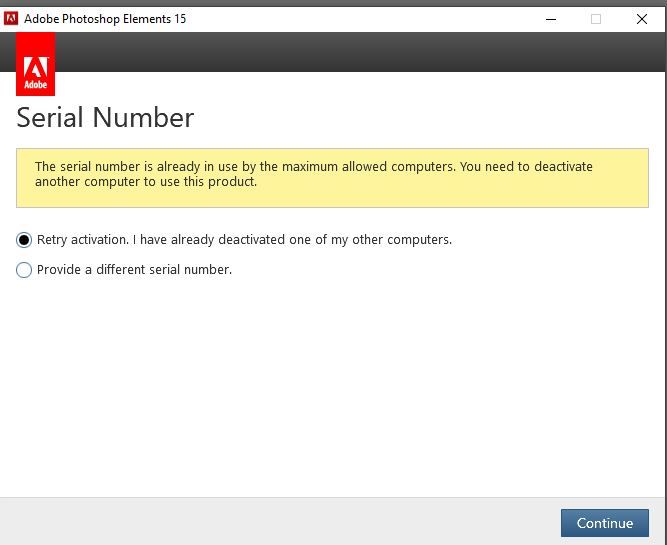This screenshot has height=545, width=667.
Task: Select the Retry activation radio button
Action: click(x=24, y=240)
